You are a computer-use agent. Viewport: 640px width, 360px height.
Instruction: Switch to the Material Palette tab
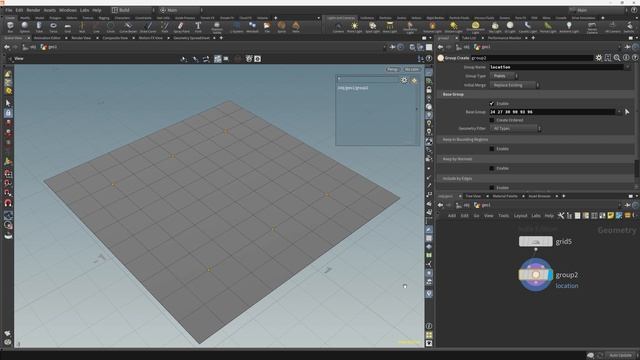pyautogui.click(x=505, y=196)
